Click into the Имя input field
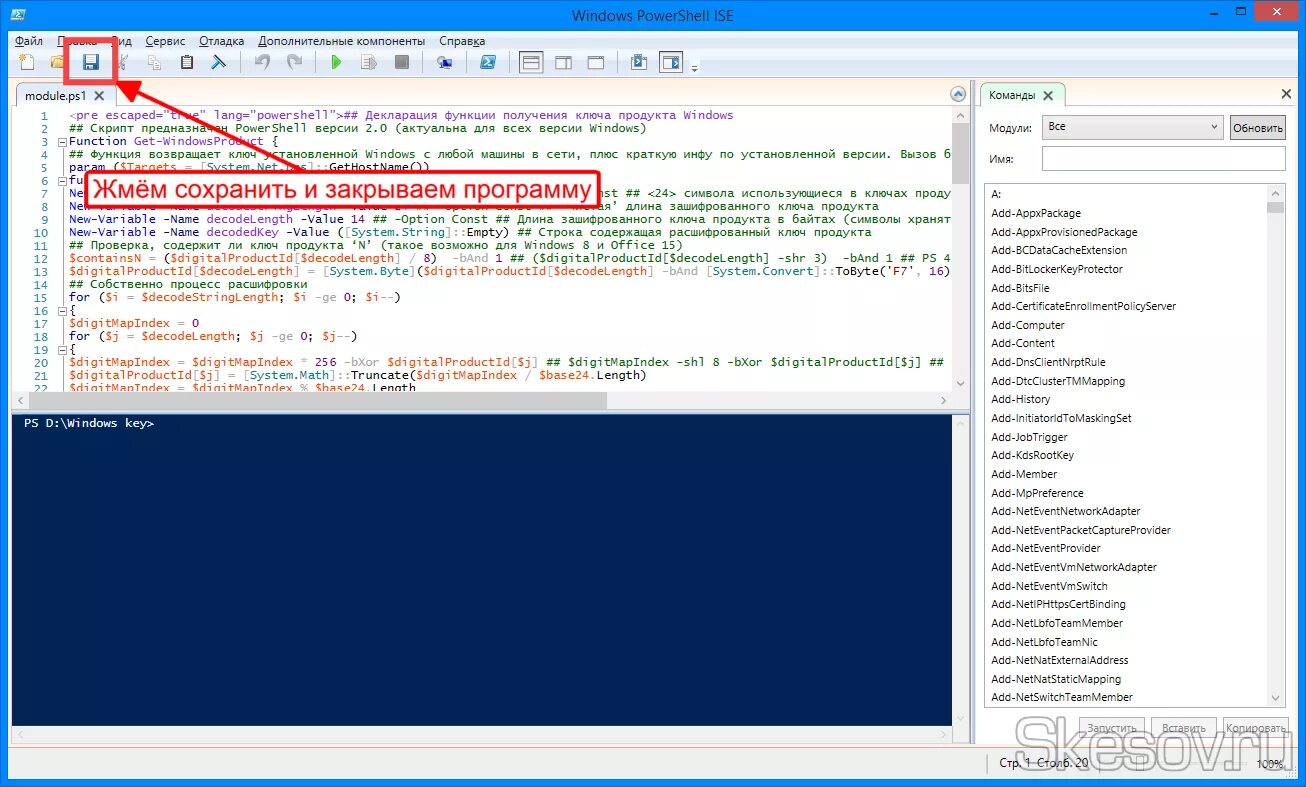 pos(1164,159)
